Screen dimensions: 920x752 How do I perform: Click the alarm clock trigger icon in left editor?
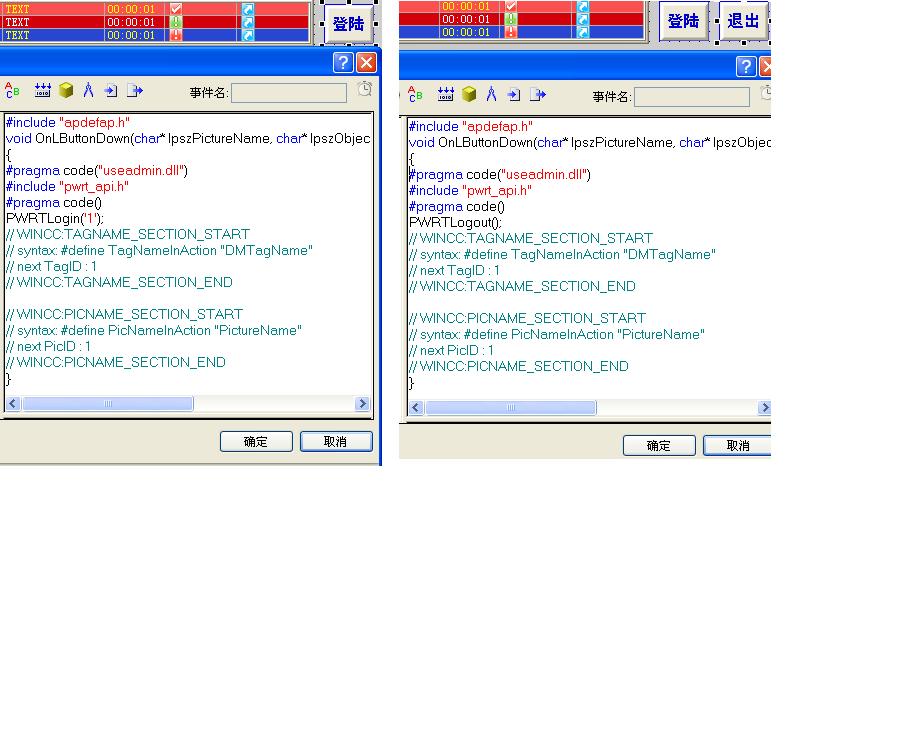[x=365, y=89]
